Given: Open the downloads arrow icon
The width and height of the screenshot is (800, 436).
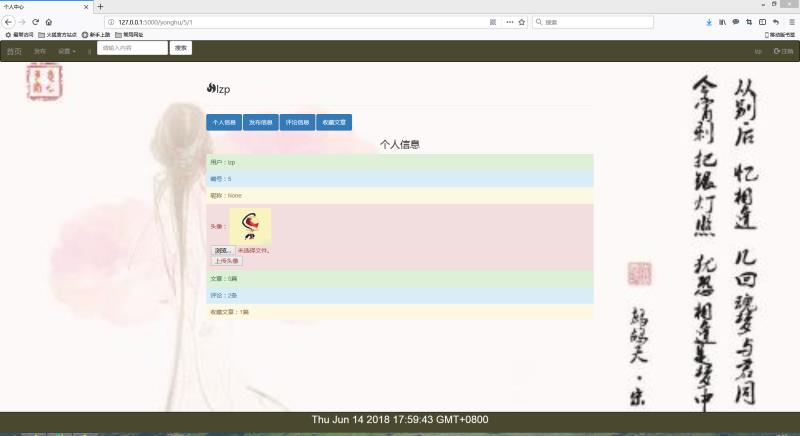Looking at the screenshot, I should (x=709, y=22).
